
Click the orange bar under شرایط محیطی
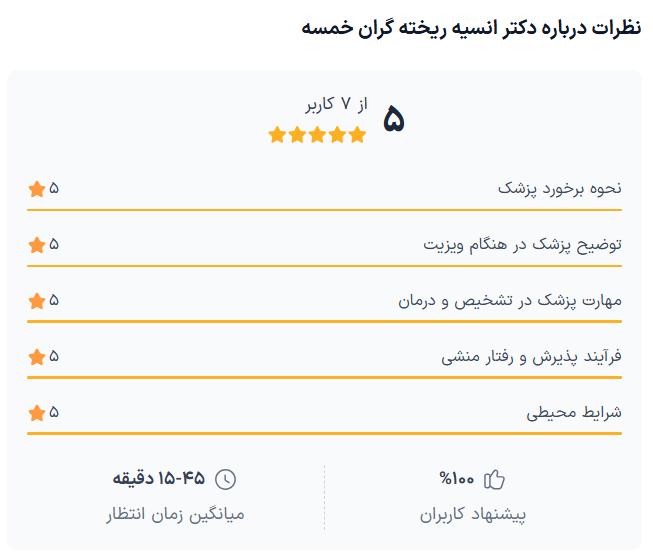tap(325, 434)
